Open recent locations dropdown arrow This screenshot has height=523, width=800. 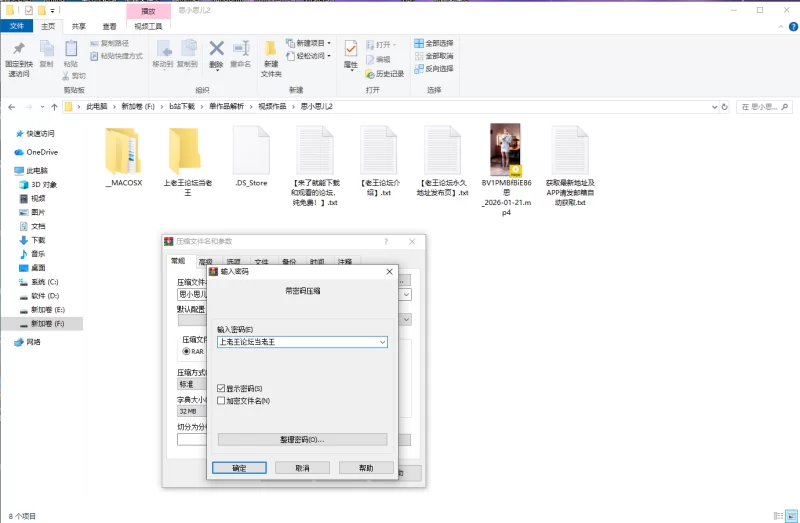point(42,107)
